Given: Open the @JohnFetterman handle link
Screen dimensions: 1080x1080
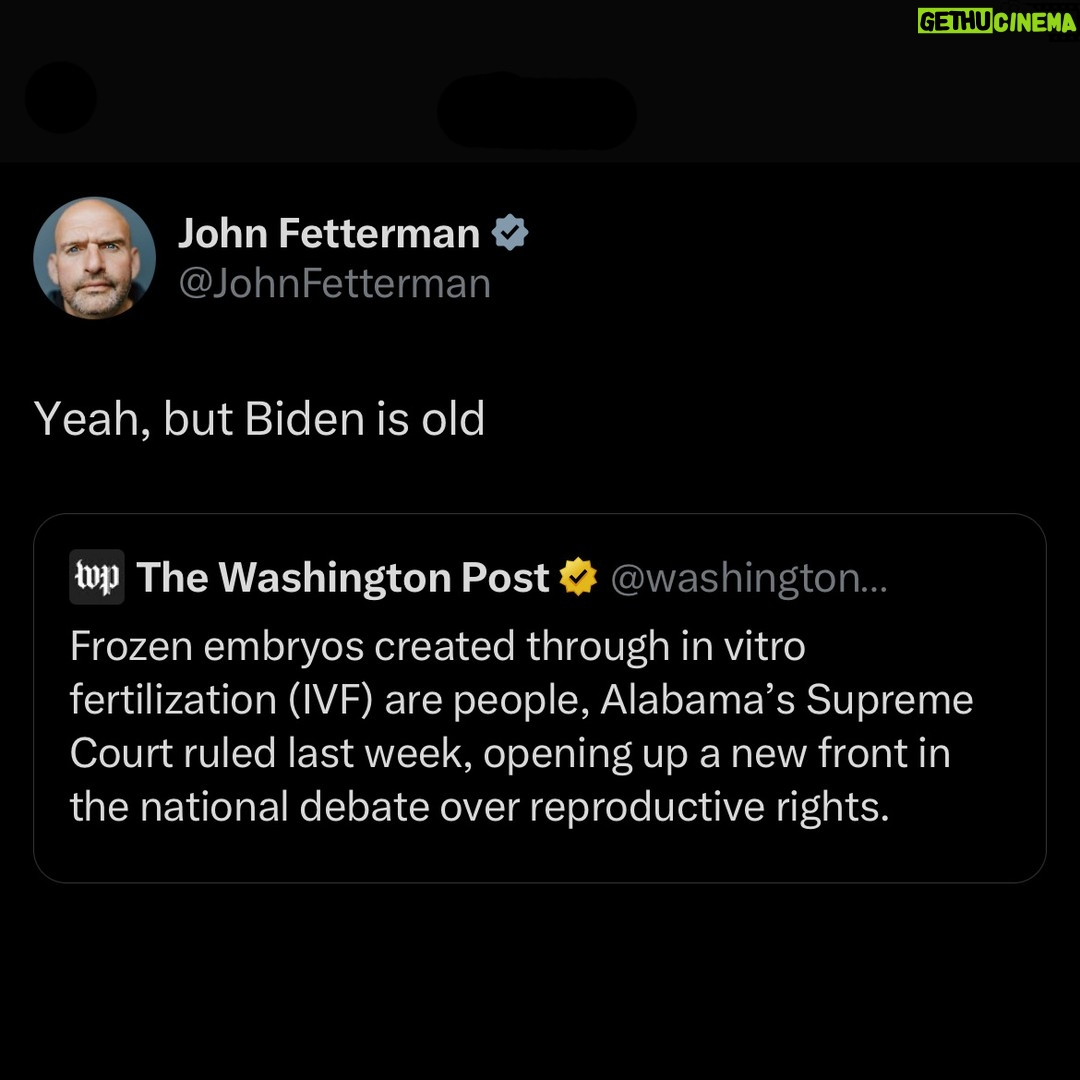Looking at the screenshot, I should pyautogui.click(x=335, y=283).
